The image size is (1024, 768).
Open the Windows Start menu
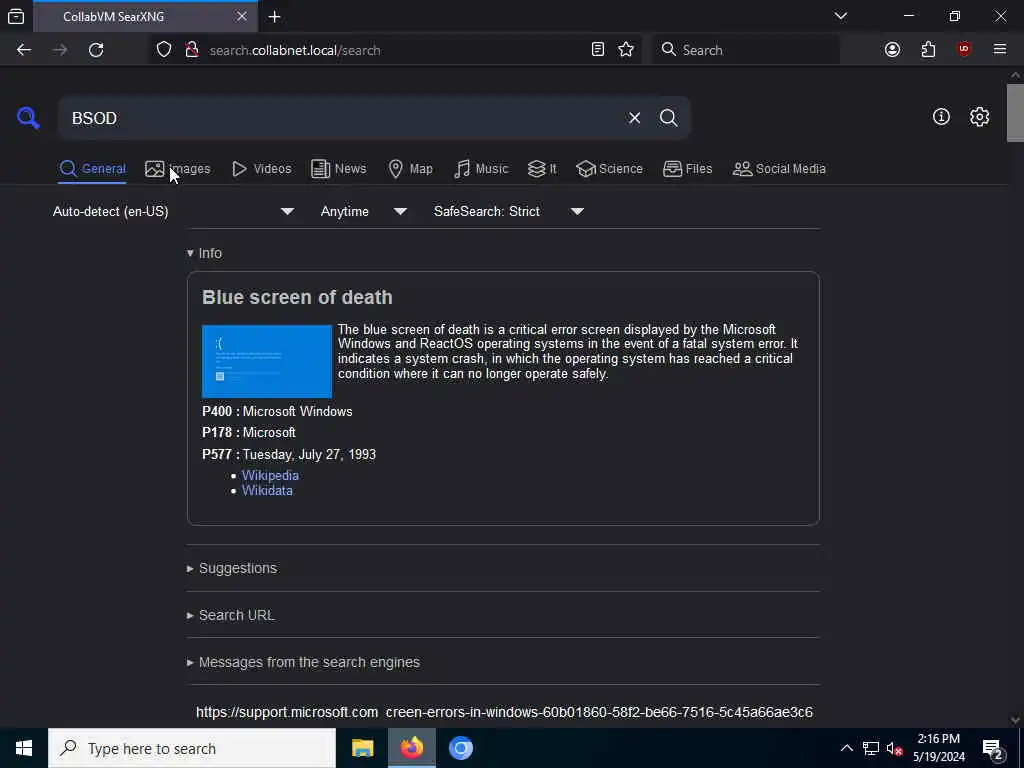24,748
